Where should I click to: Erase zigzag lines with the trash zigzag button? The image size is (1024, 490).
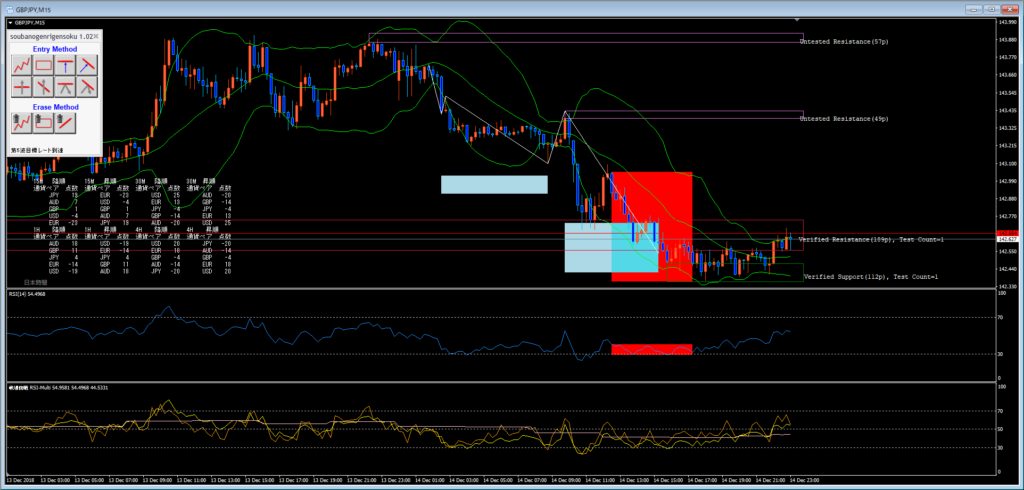pyautogui.click(x=22, y=122)
